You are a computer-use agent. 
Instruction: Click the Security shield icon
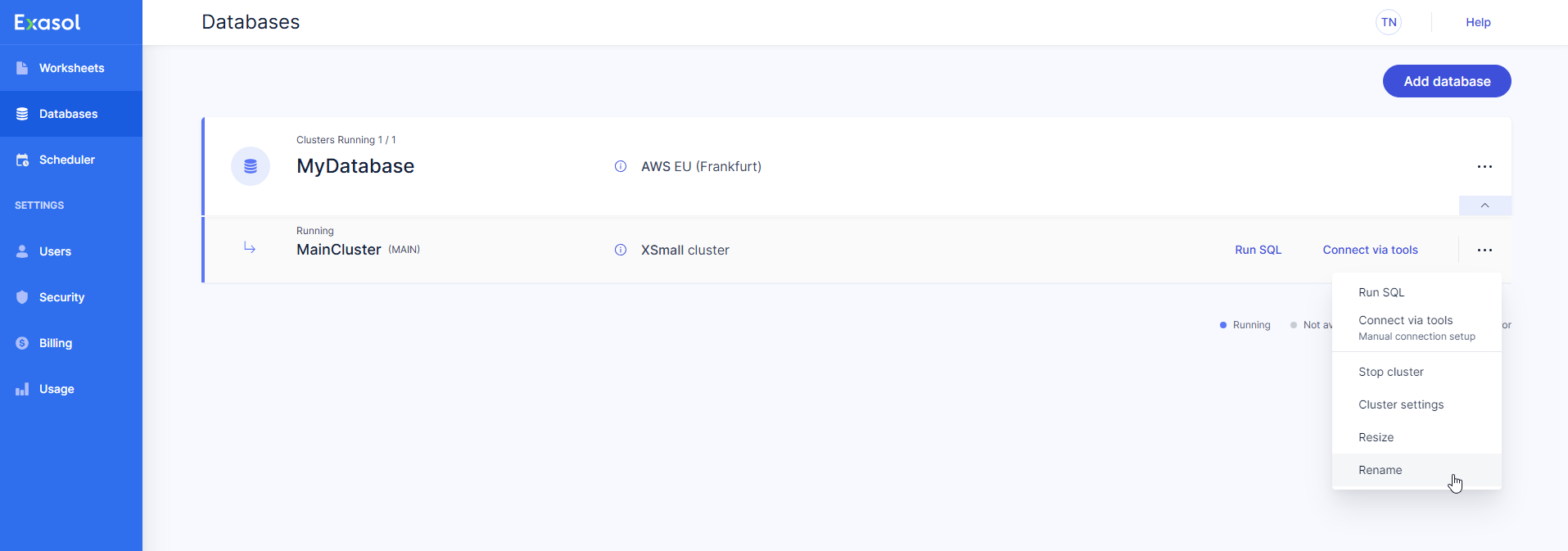click(22, 297)
